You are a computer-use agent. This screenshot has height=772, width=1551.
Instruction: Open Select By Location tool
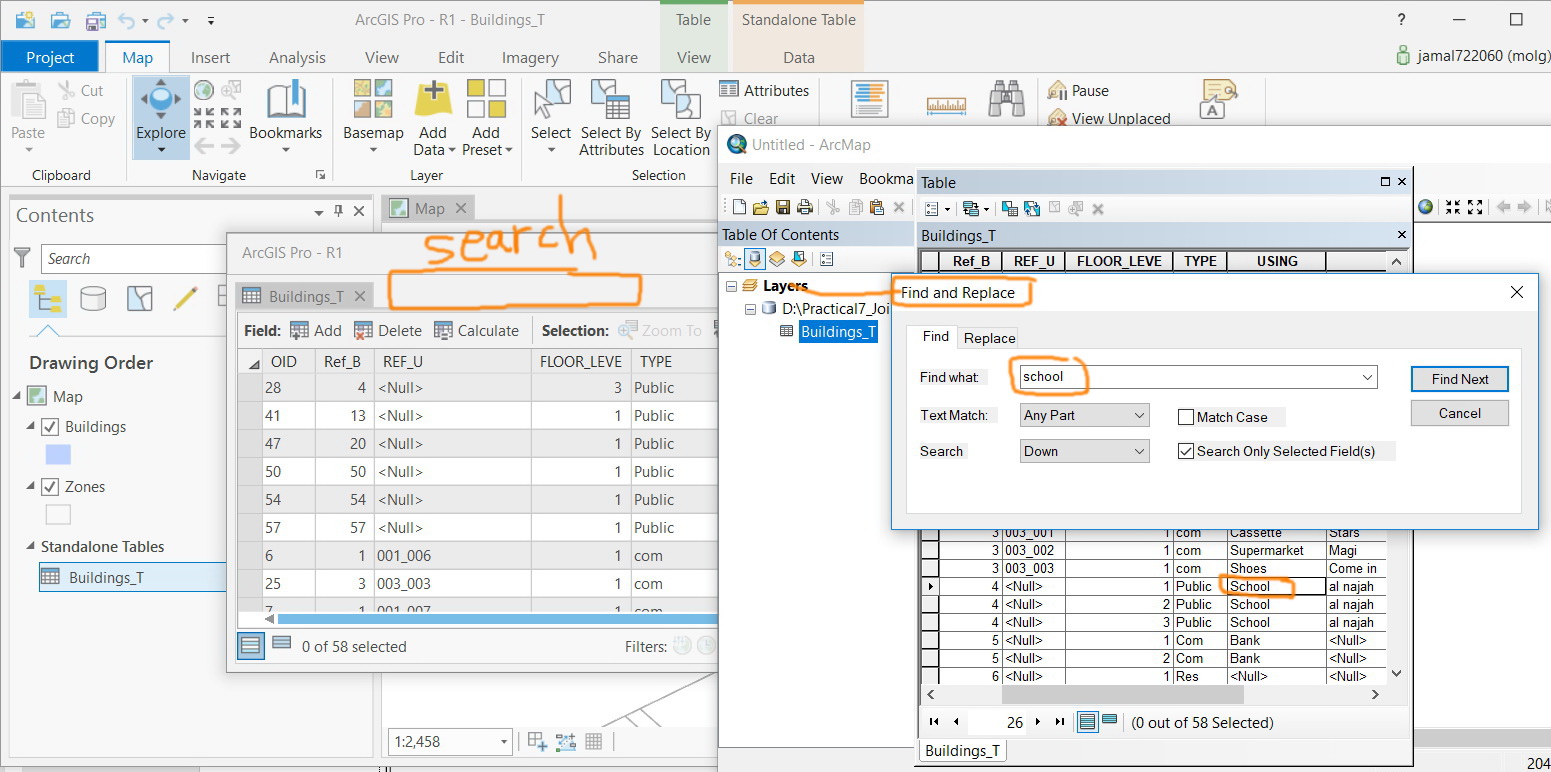[681, 117]
